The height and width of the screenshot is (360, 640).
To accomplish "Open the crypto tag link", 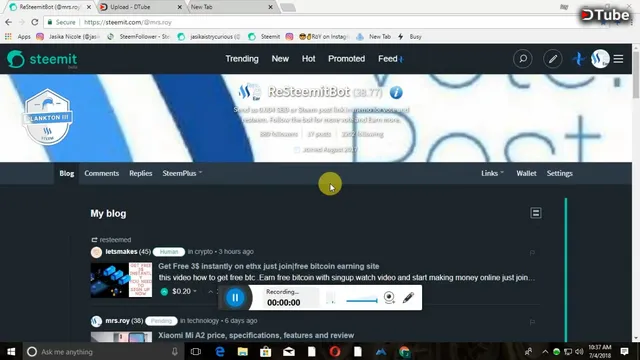I will tap(204, 251).
